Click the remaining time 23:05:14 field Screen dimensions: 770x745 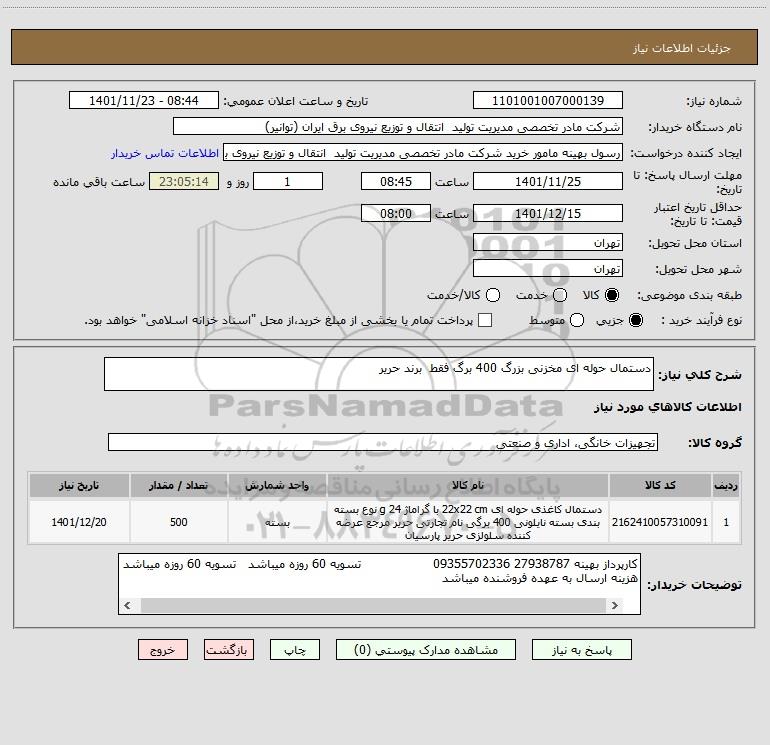(184, 181)
